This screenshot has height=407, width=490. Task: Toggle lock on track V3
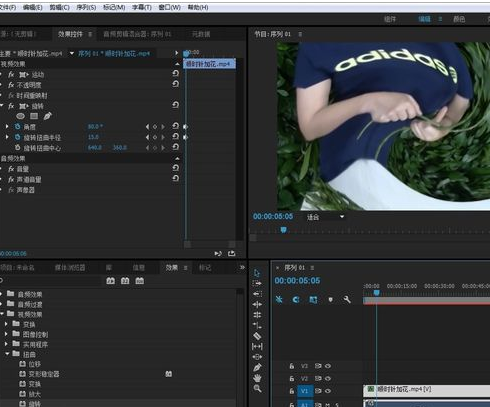[x=292, y=366]
